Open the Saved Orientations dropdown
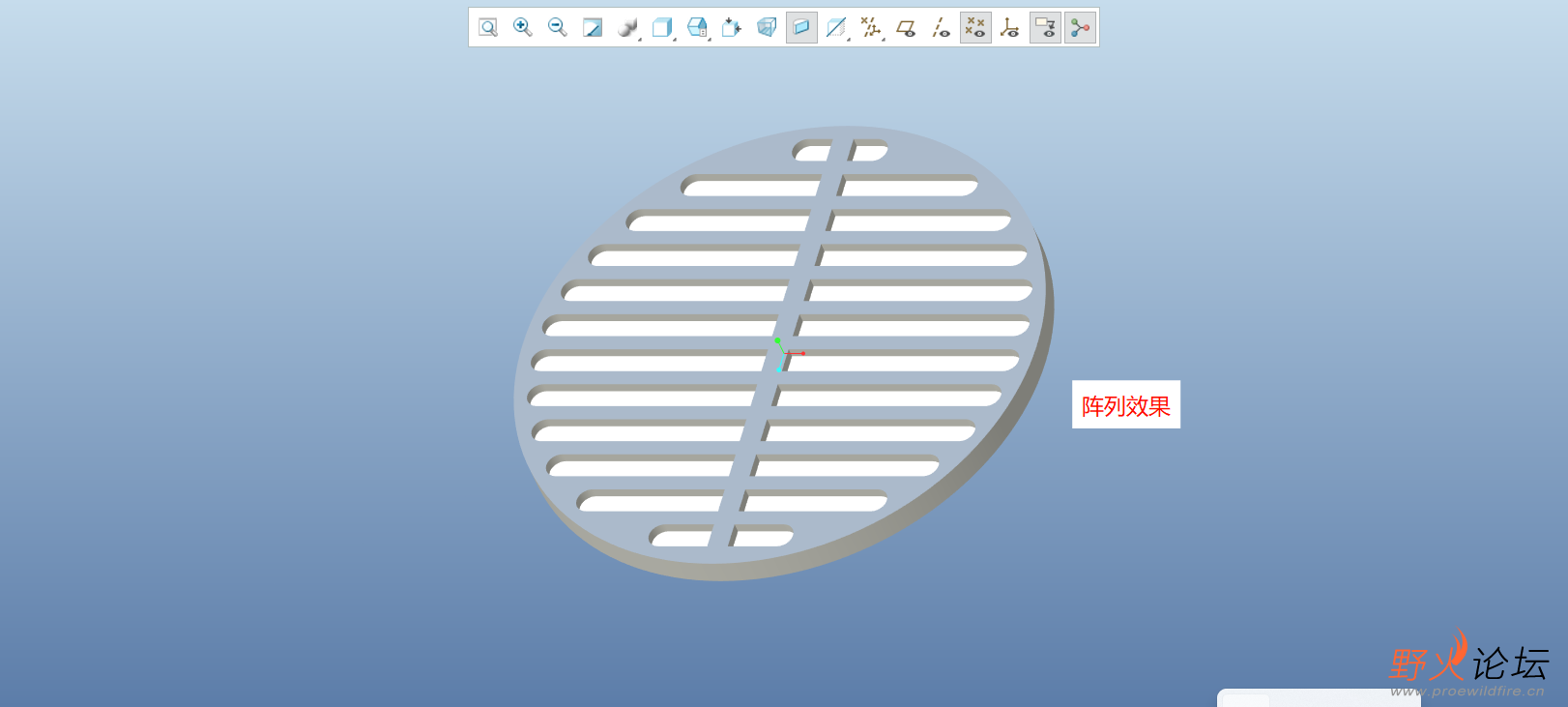The image size is (1568, 707). coord(698,27)
